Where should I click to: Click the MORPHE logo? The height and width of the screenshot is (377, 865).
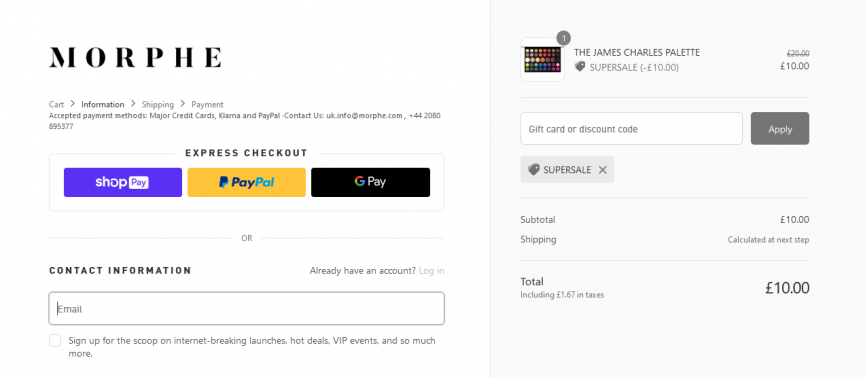pyautogui.click(x=136, y=57)
